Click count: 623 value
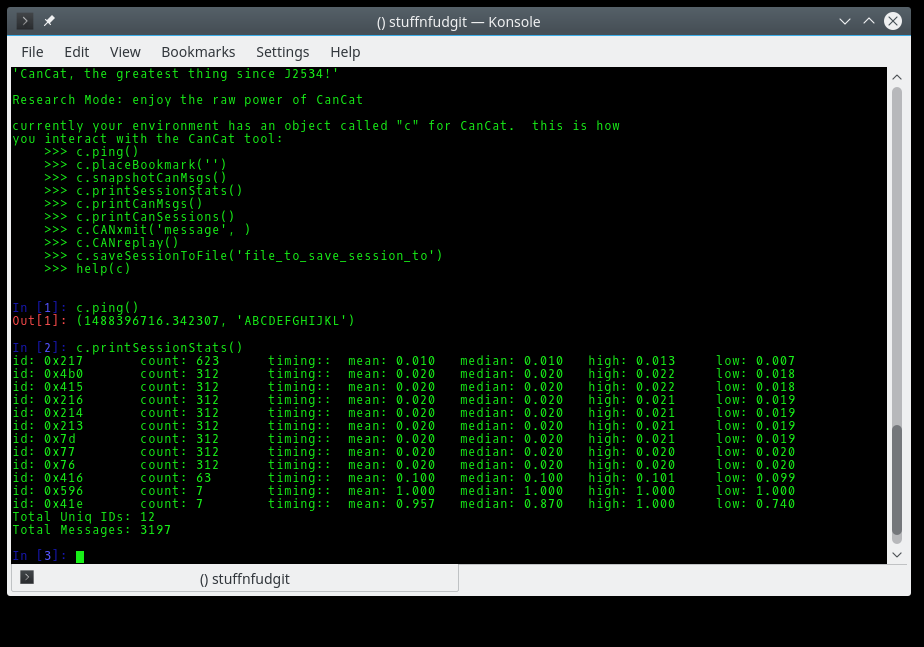Screen dimensions: 924x647 click(x=207, y=361)
